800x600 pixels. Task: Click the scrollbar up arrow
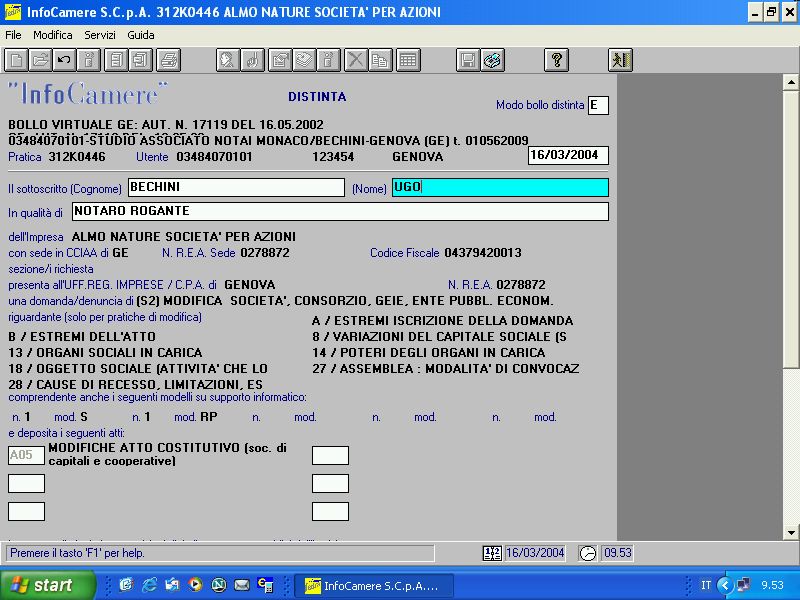791,82
